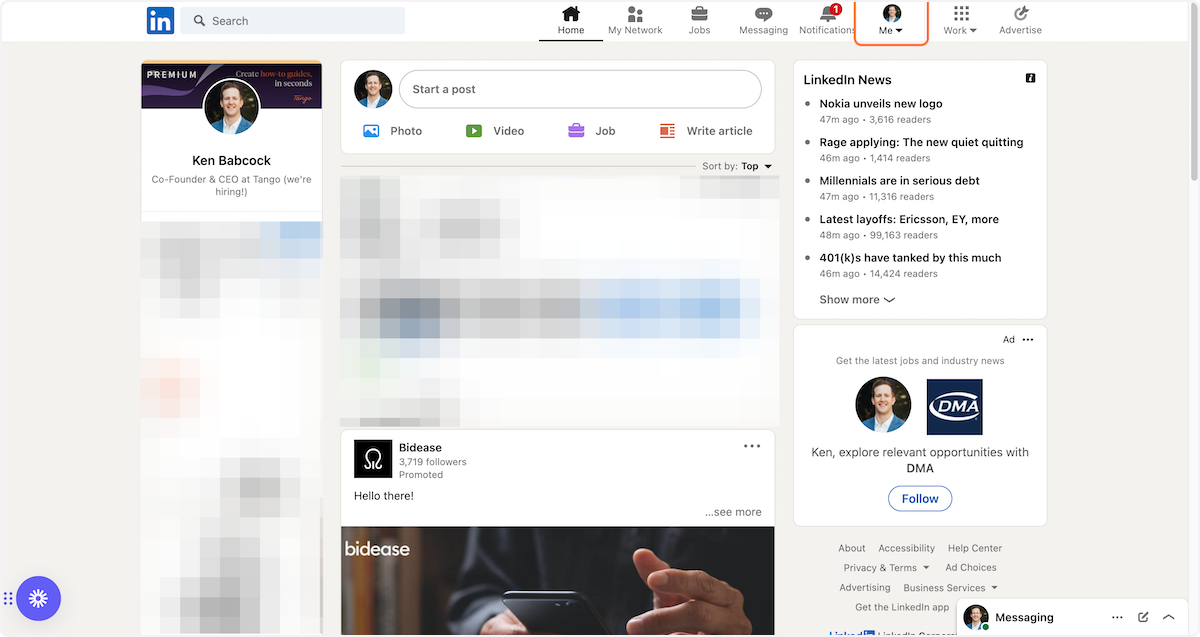Open Latest layoffs: Ericsson, EY, more
Screen dimensions: 1200x637
tap(909, 219)
